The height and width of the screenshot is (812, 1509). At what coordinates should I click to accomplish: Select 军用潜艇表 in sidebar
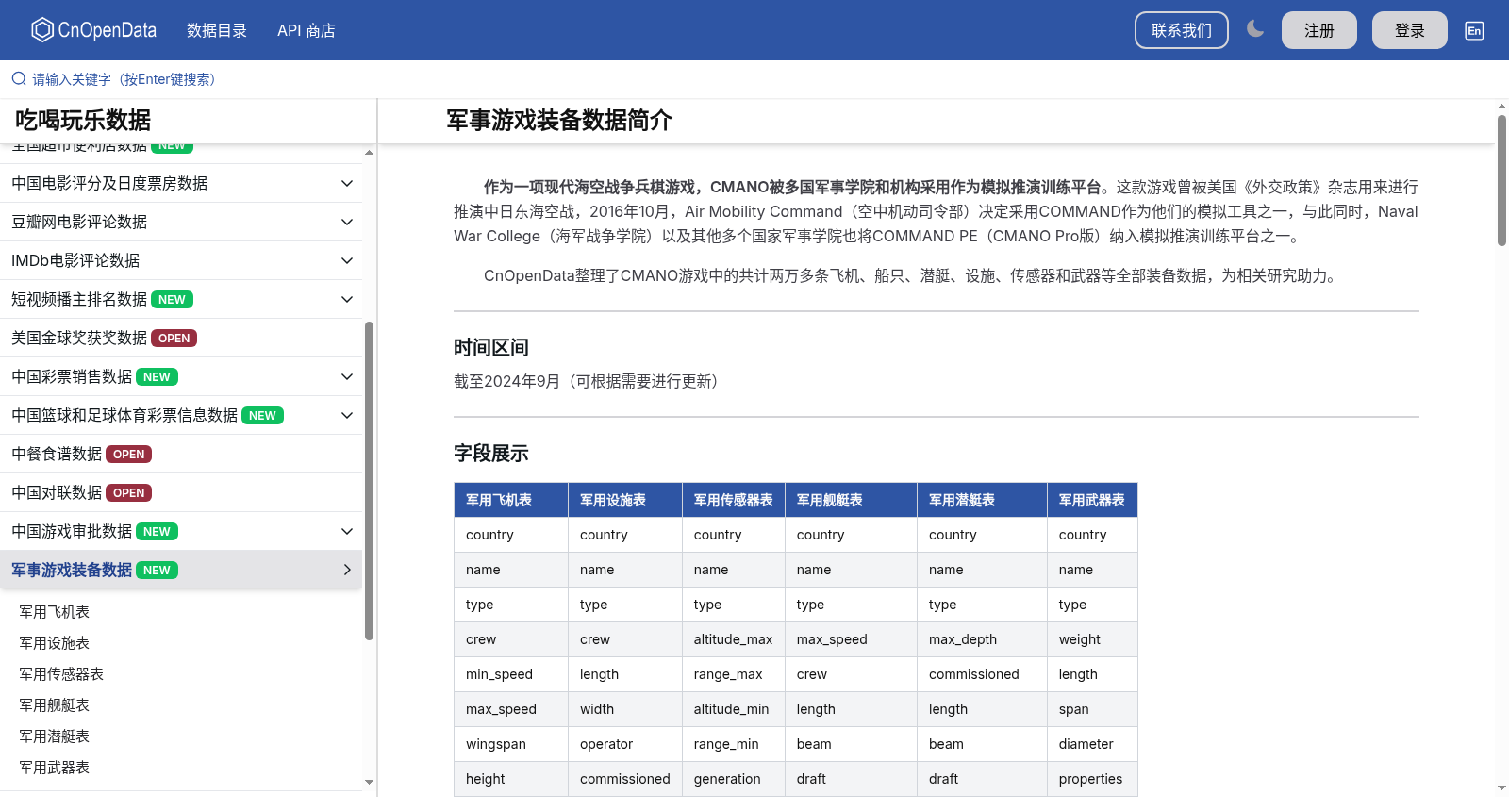coord(55,737)
